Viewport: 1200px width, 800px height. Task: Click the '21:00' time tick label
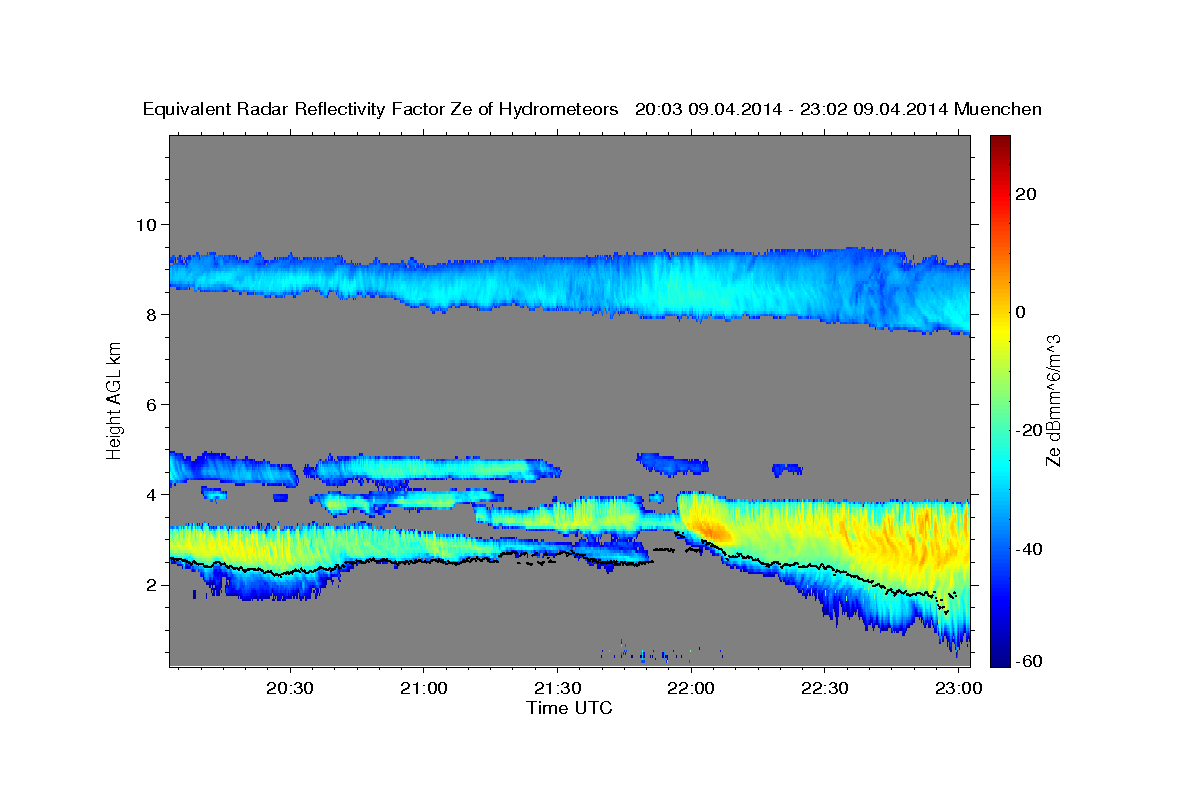(424, 689)
